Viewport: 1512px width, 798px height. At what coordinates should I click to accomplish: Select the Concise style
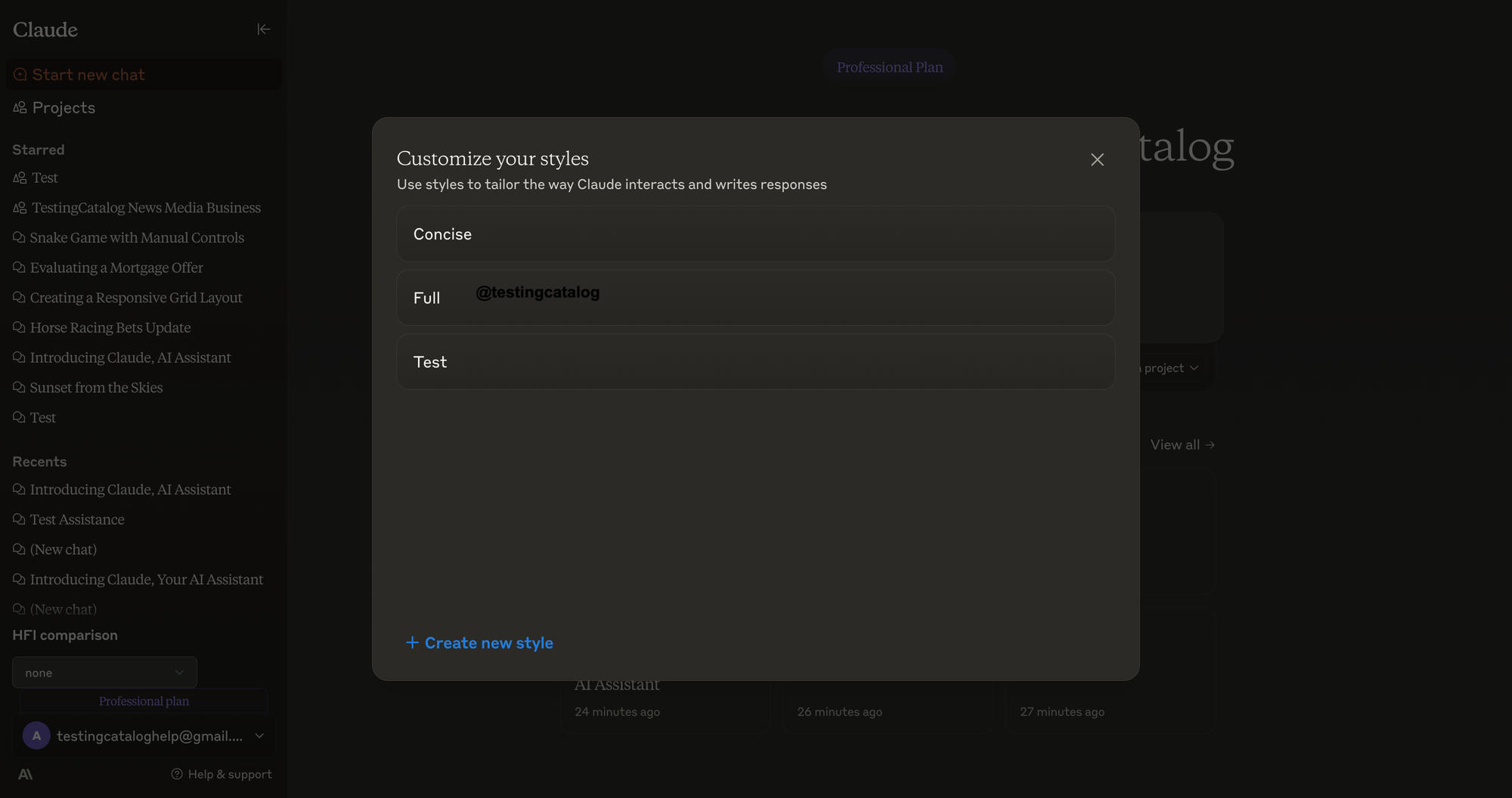[x=755, y=234]
